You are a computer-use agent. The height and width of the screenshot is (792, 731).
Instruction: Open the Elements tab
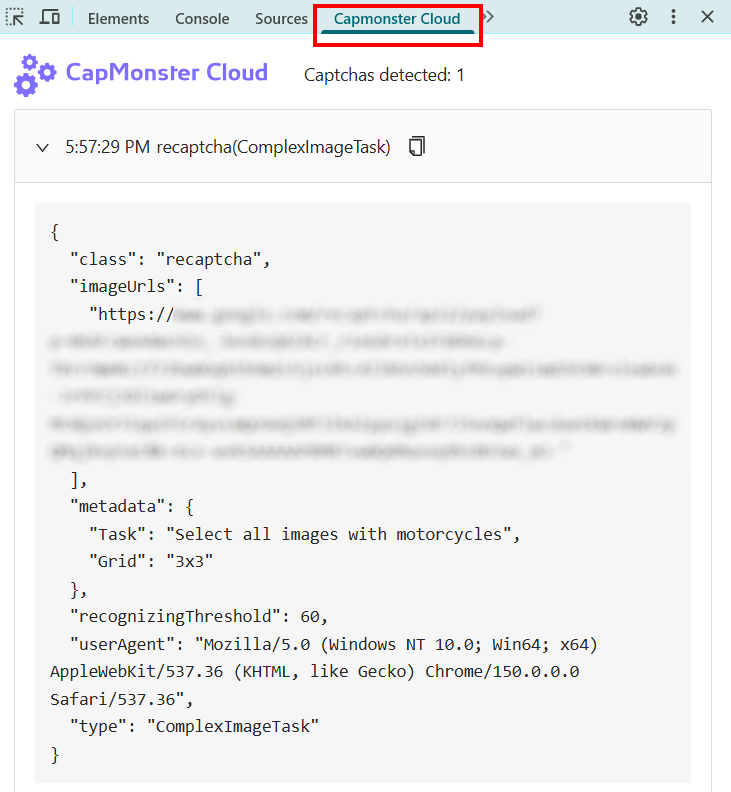click(x=118, y=19)
